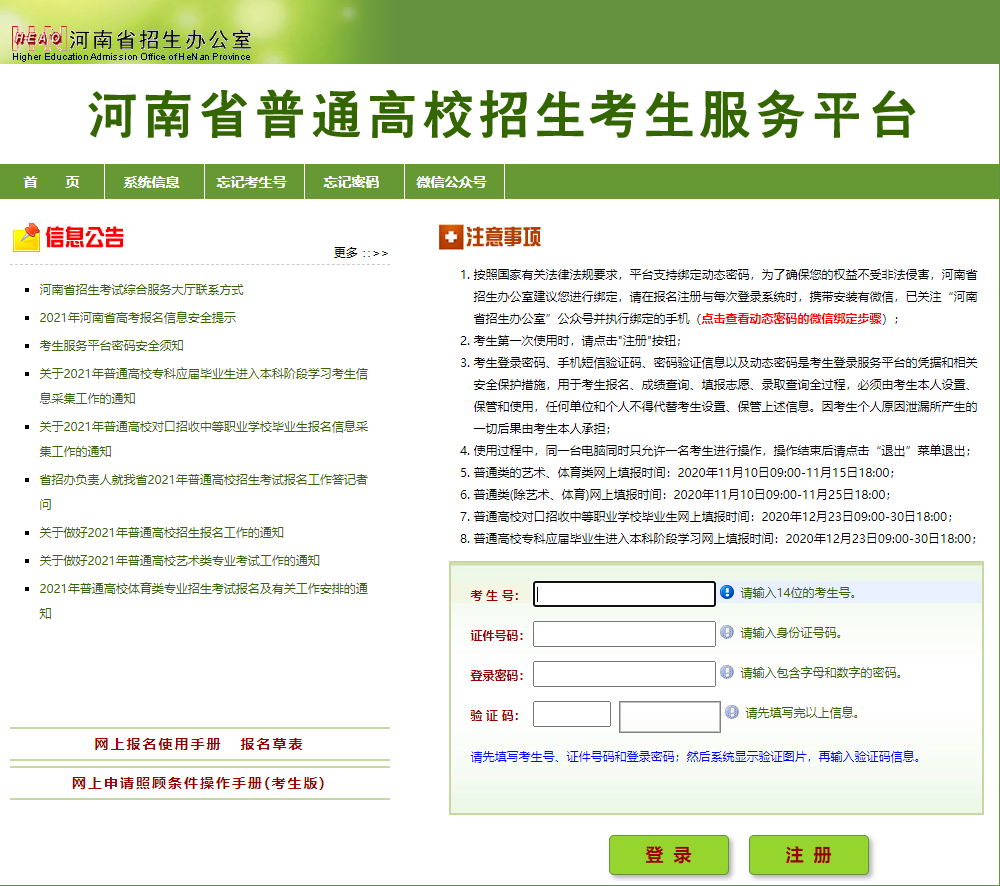Open 更多 announcements link
The image size is (1000, 886).
[x=360, y=252]
